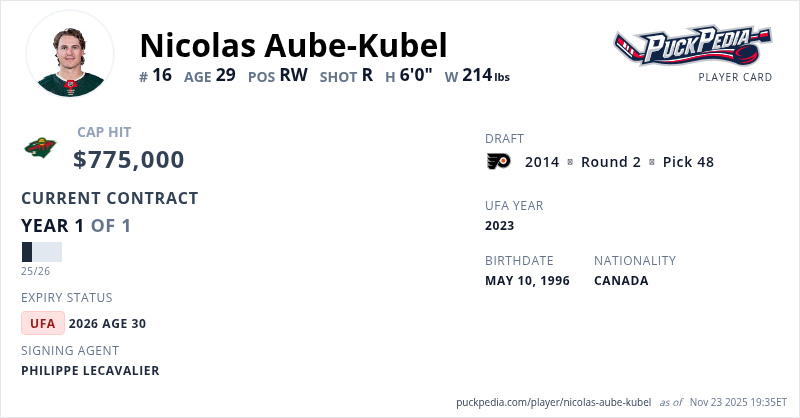The width and height of the screenshot is (800, 418).
Task: Click the jersey number 16
Action: (162, 75)
